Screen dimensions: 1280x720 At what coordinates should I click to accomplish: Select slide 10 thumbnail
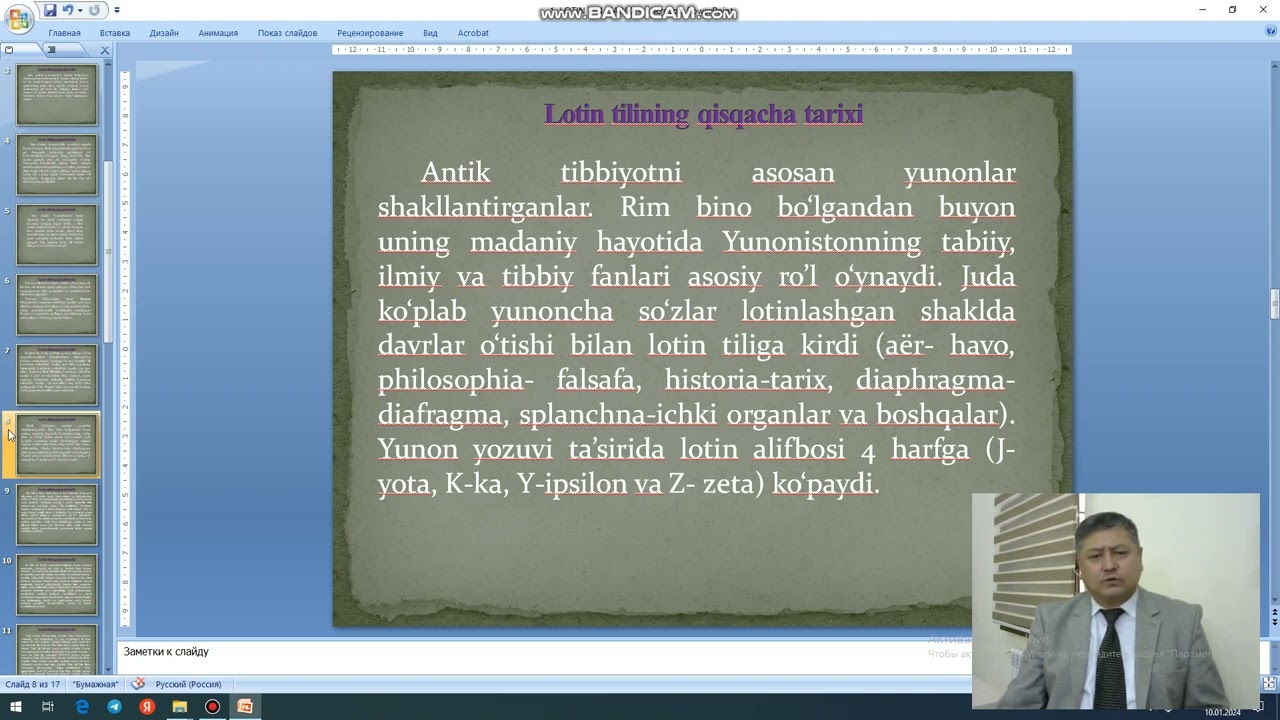click(57, 584)
